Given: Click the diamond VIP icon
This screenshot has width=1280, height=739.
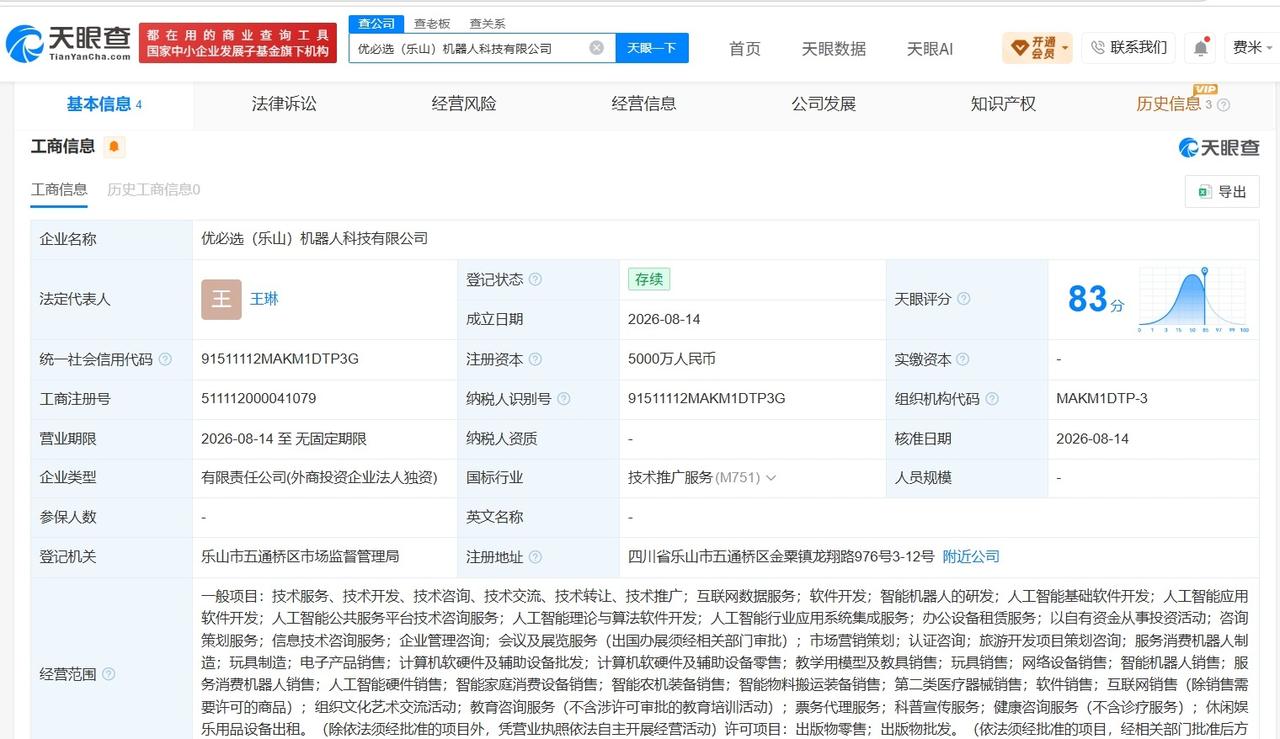Looking at the screenshot, I should point(1020,47).
